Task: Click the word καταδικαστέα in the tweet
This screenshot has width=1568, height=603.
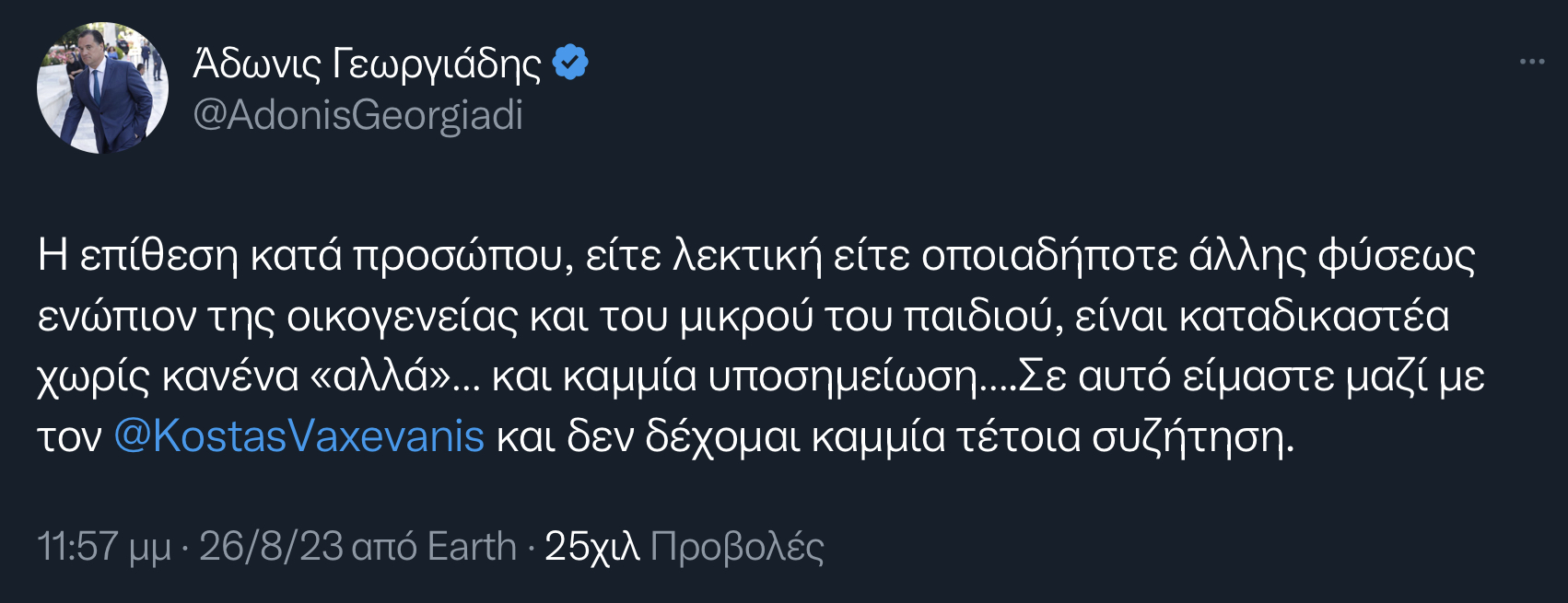Action: [1315, 316]
